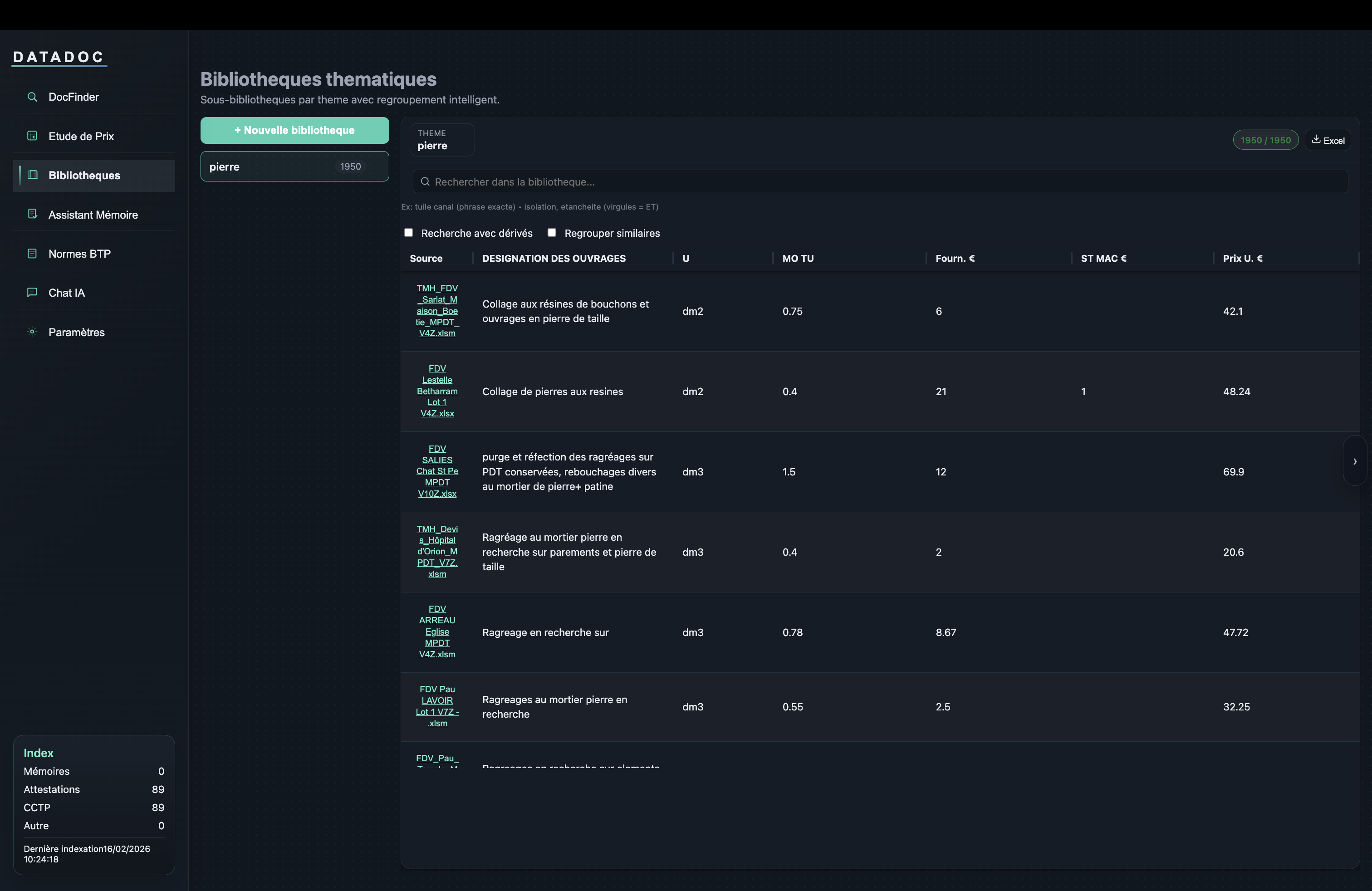Collapse the right side panel with the chevron
1372x891 pixels.
pyautogui.click(x=1355, y=461)
